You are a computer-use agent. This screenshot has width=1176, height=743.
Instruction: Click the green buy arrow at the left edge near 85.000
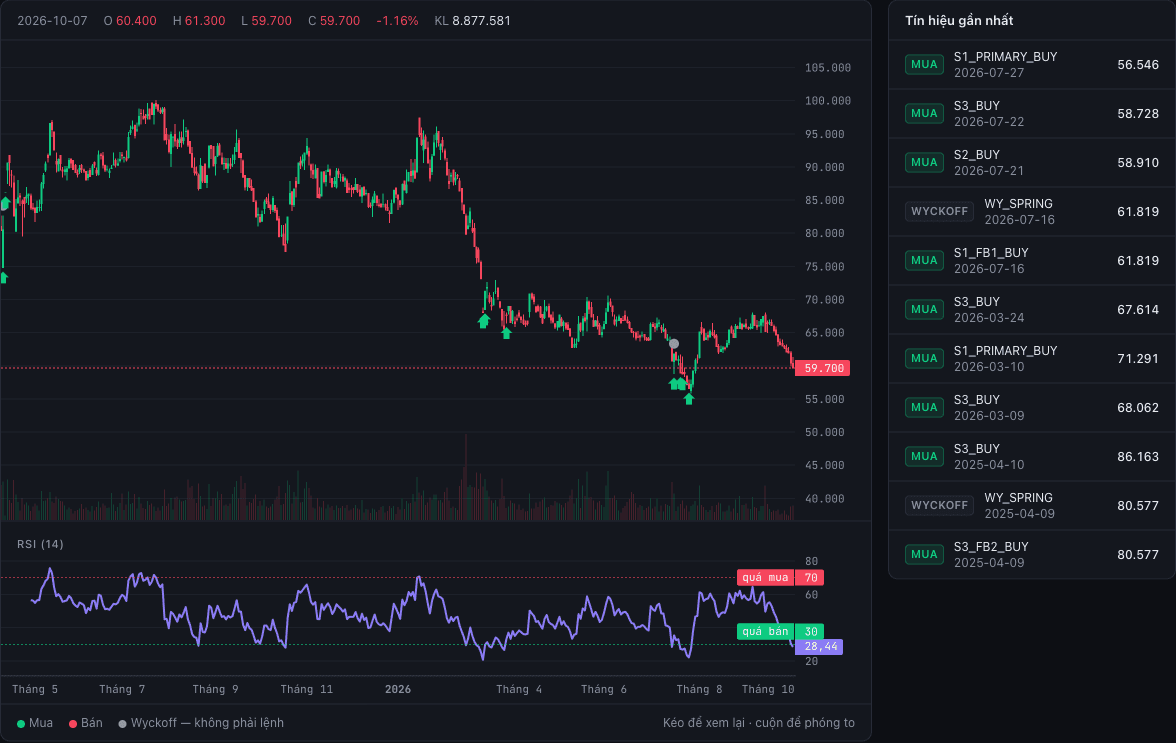point(4,203)
